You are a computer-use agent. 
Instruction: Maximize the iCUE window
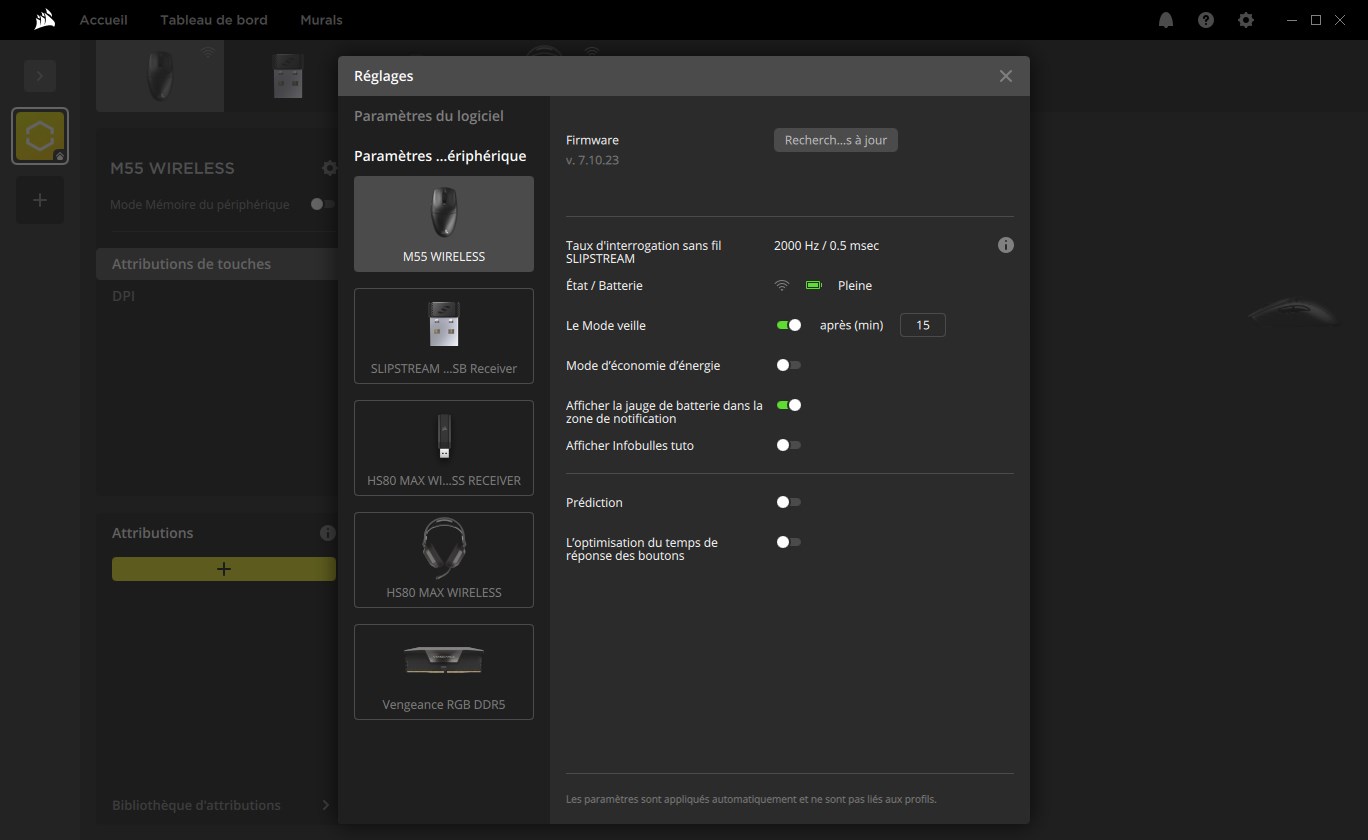1316,20
